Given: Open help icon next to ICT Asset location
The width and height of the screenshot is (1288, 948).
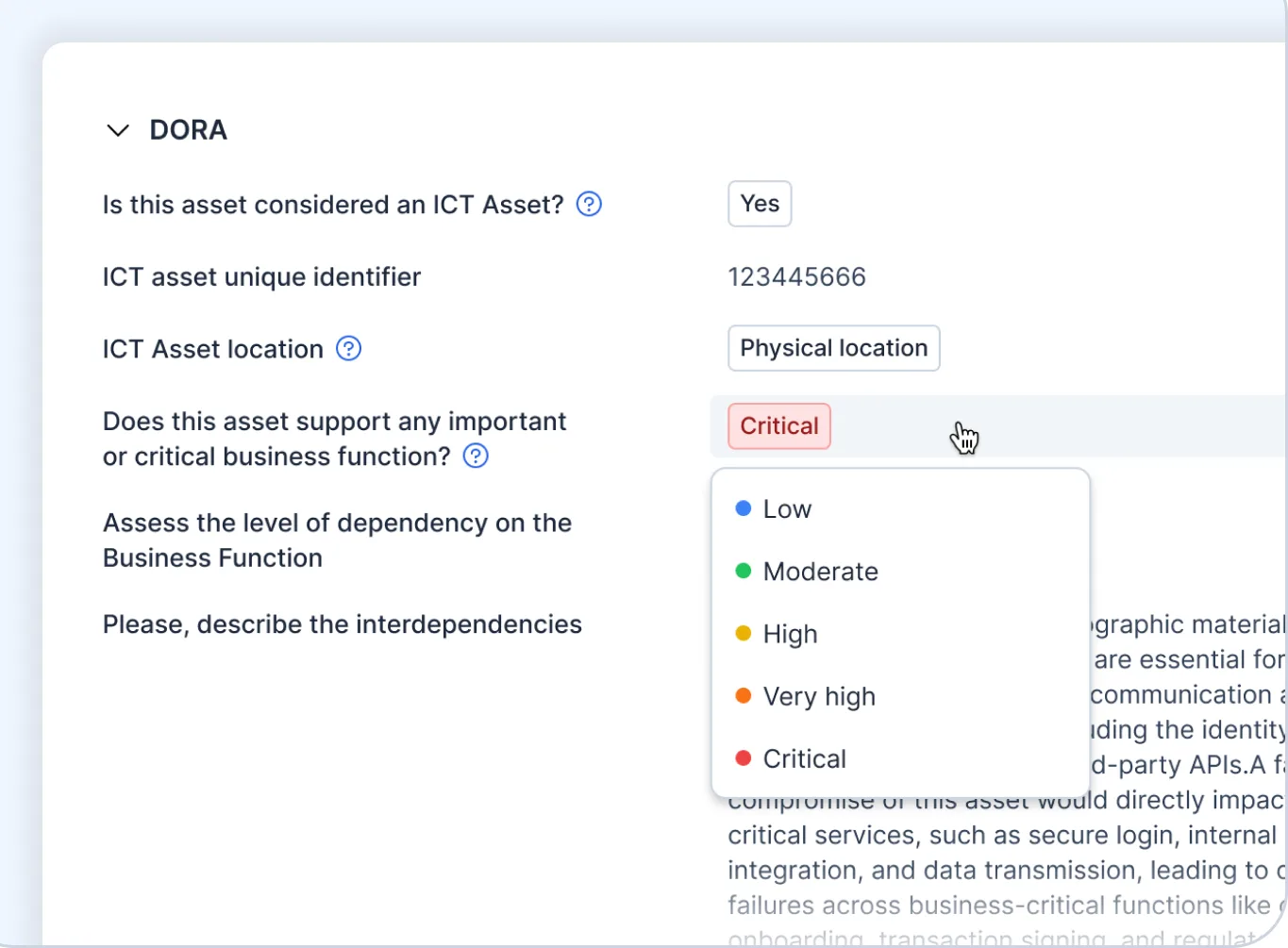Looking at the screenshot, I should click(x=349, y=349).
